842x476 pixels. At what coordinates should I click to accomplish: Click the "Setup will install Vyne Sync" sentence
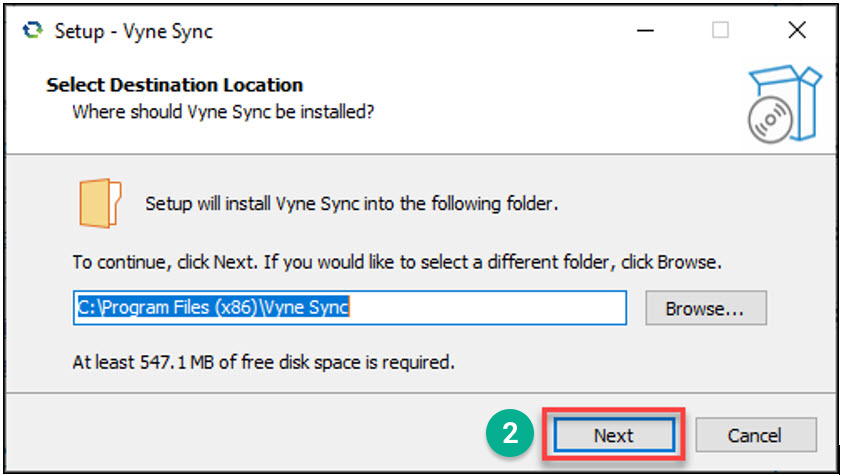tap(351, 204)
